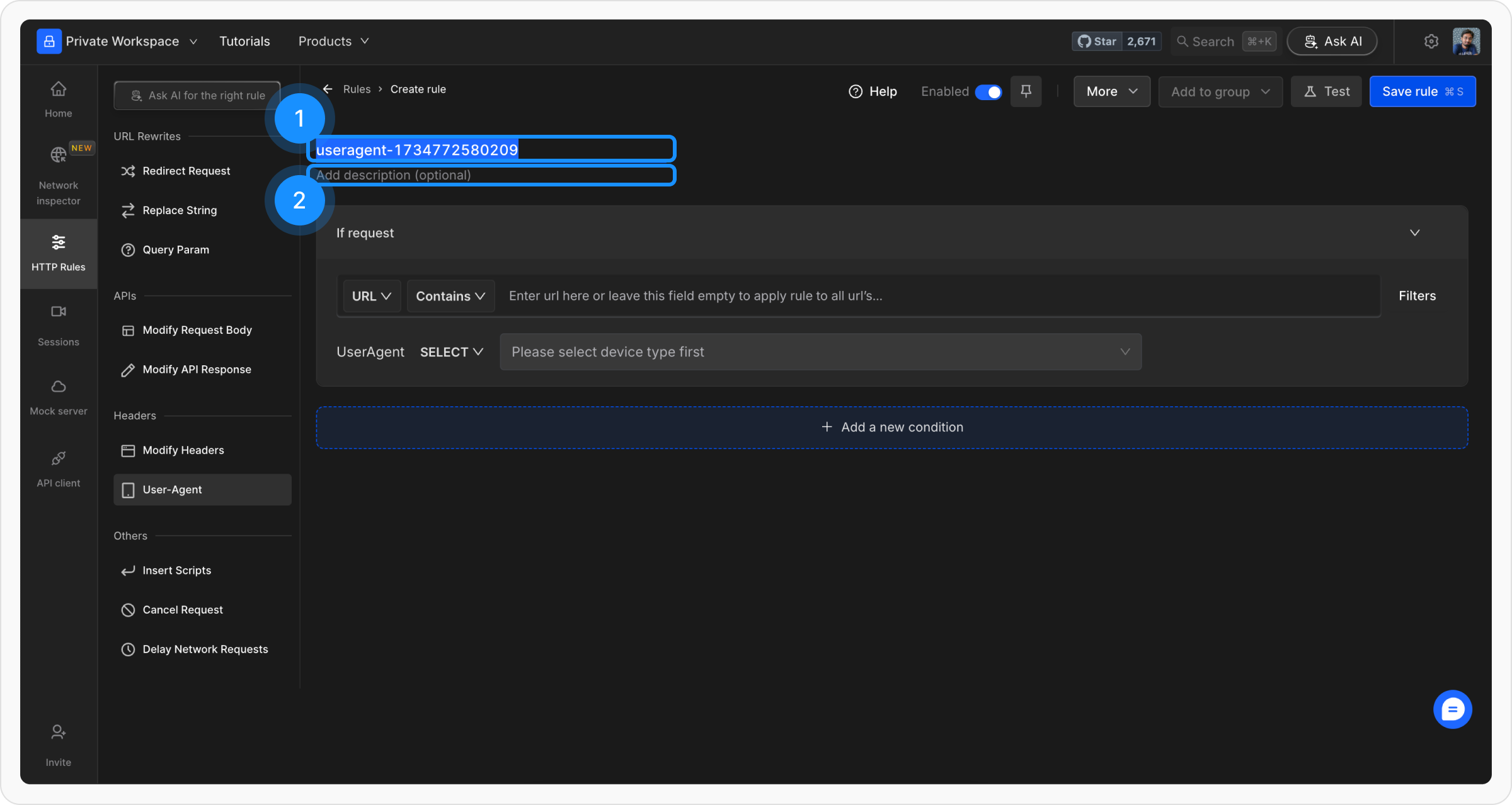Click the back arrow beside Rules
The width and height of the screenshot is (1512, 805).
[328, 89]
